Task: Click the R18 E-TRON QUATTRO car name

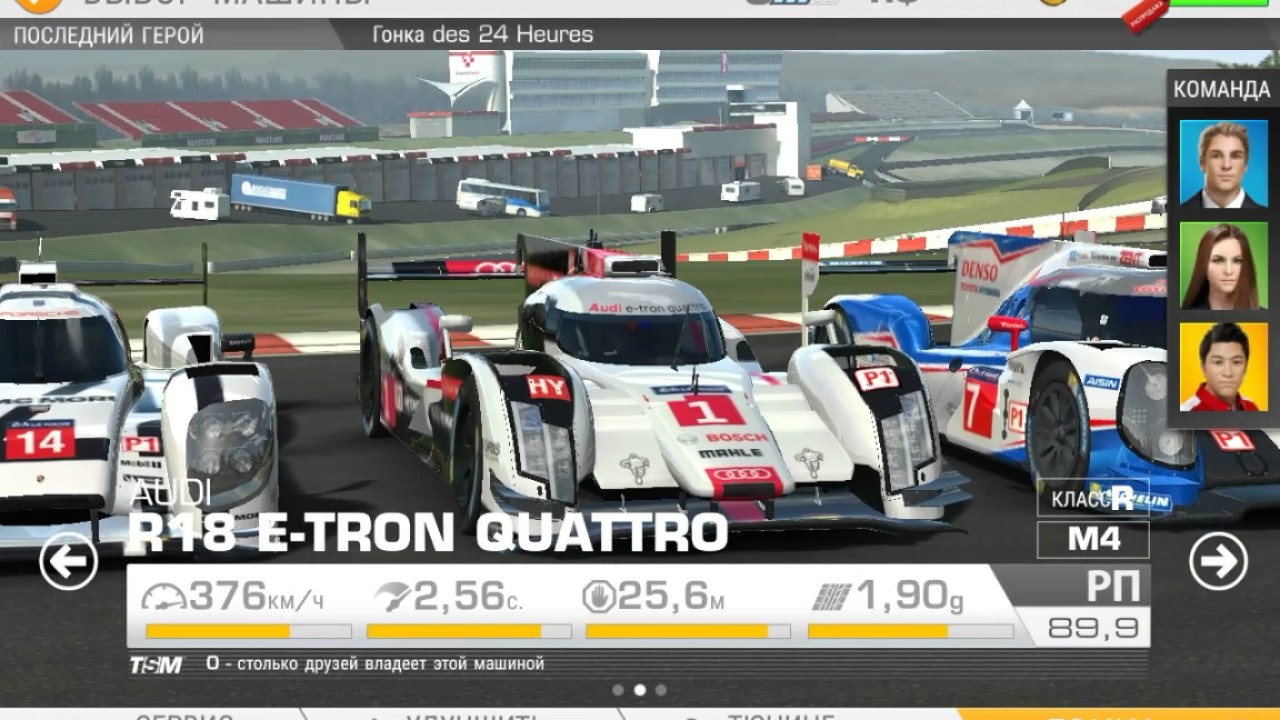Action: click(x=427, y=533)
